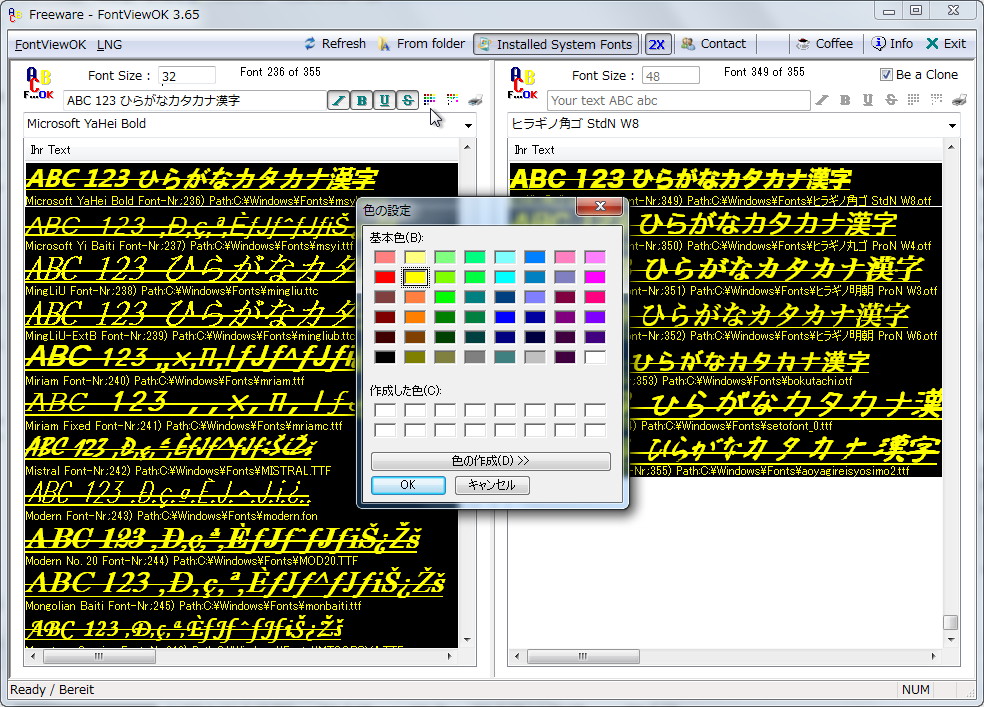Image resolution: width=984 pixels, height=707 pixels.
Task: Click bold icon in right pane
Action: tap(845, 100)
